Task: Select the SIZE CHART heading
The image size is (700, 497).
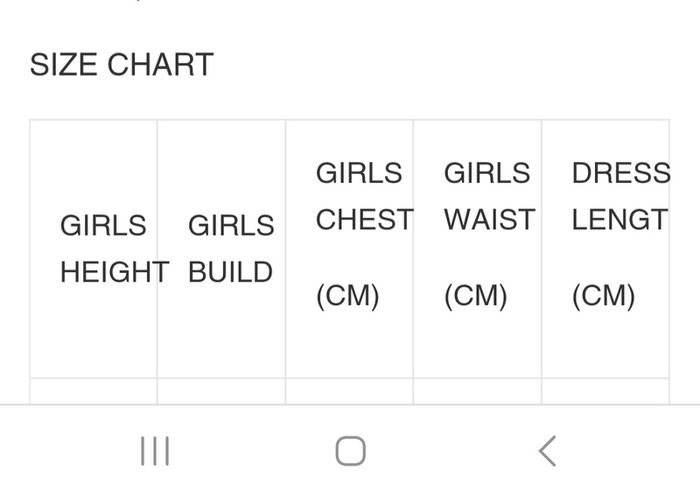Action: click(121, 65)
